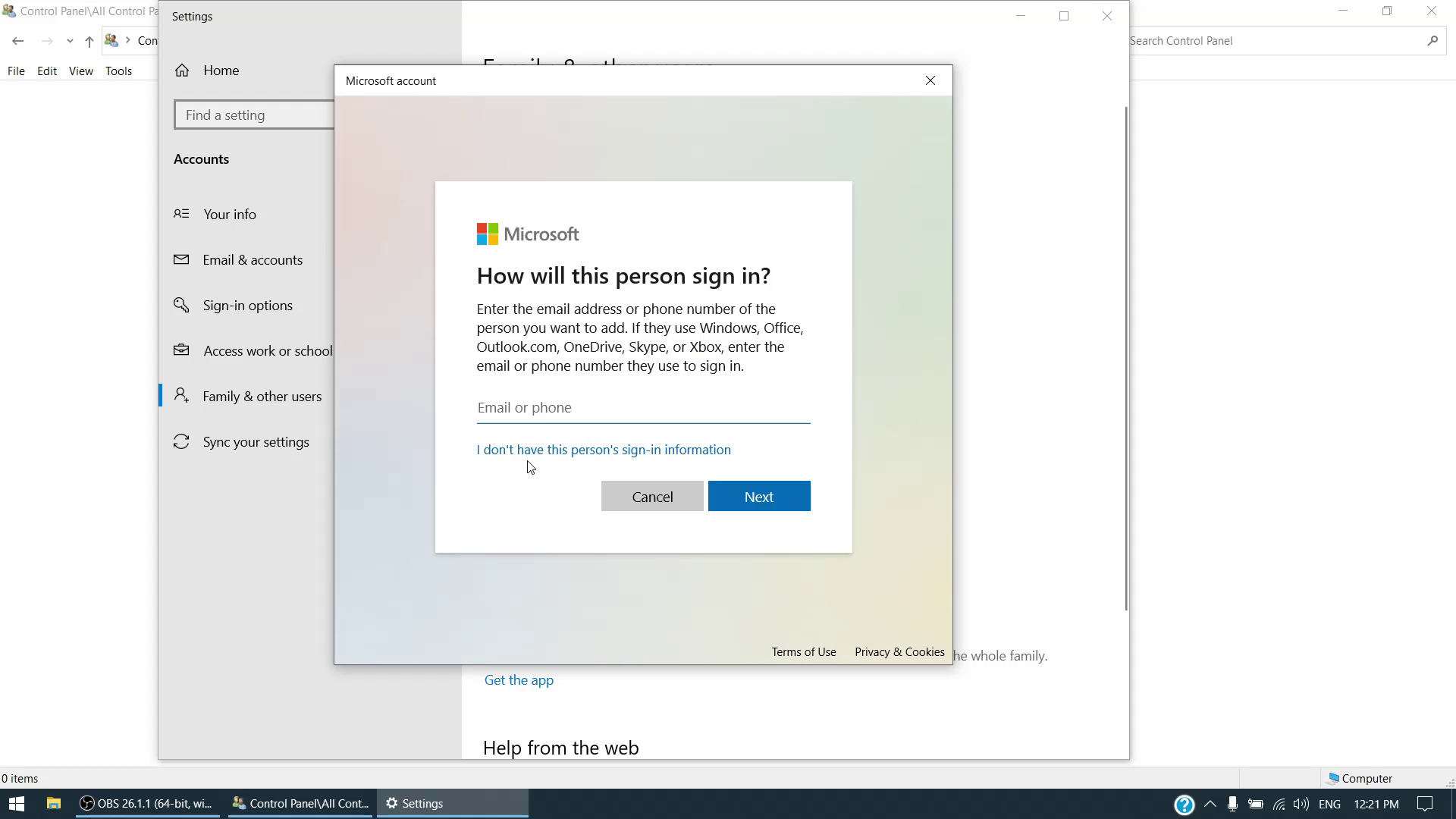The height and width of the screenshot is (819, 1456).
Task: Click "I don't have this person's sign-in information"
Action: click(604, 450)
